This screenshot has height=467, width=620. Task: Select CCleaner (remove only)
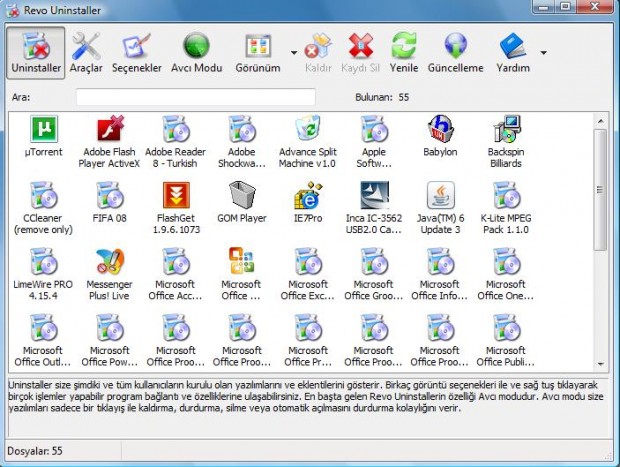[x=43, y=208]
